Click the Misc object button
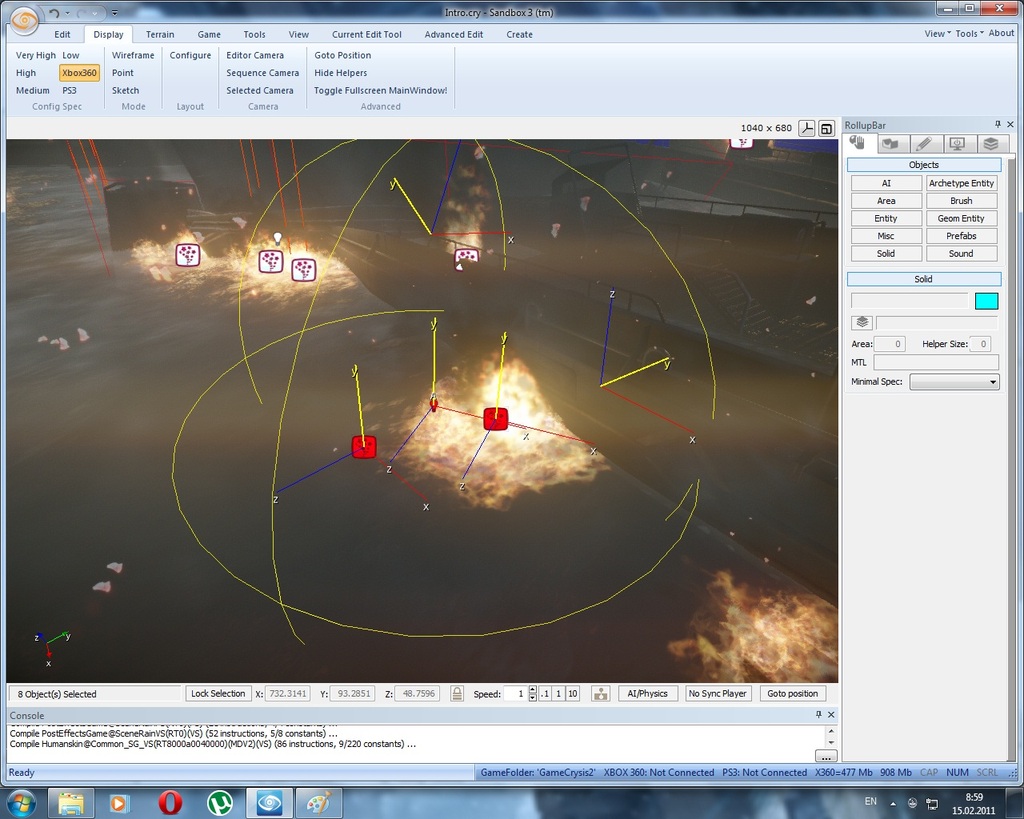Viewport: 1024px width, 819px height. pyautogui.click(x=886, y=236)
